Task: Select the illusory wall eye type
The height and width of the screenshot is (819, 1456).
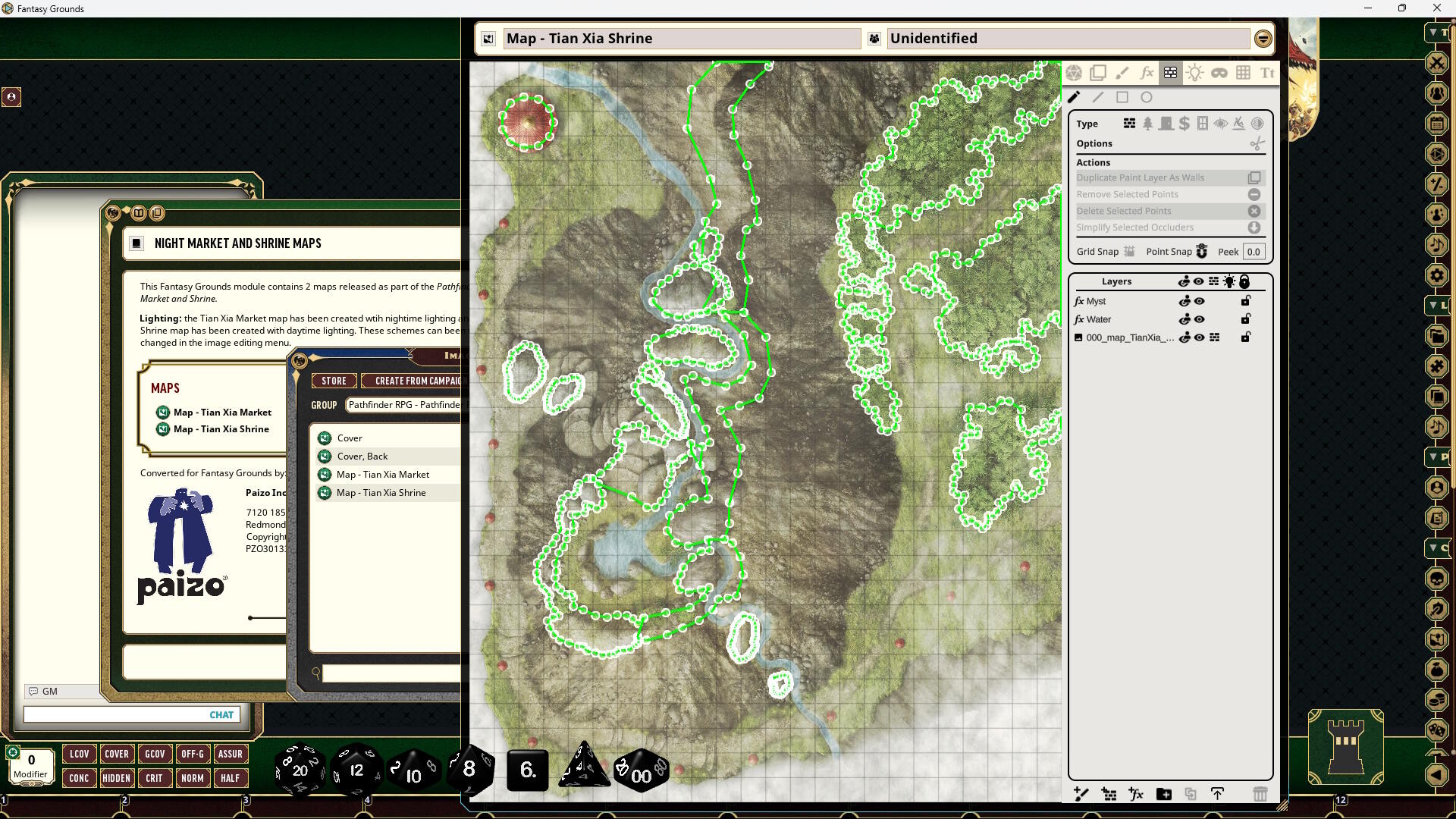Action: 1220,124
